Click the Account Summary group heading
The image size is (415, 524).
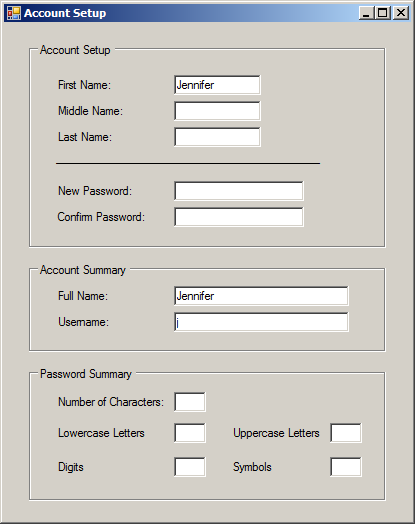pyautogui.click(x=83, y=270)
